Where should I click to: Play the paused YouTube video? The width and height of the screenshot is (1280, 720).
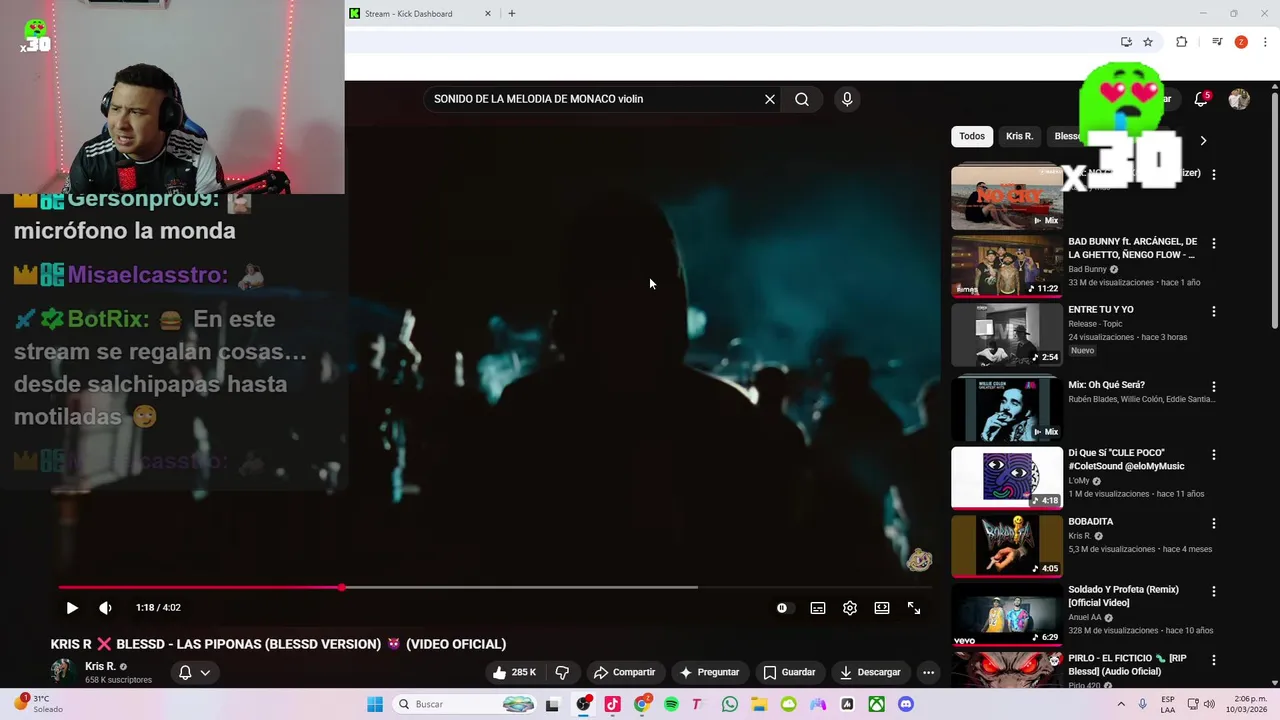tap(72, 608)
